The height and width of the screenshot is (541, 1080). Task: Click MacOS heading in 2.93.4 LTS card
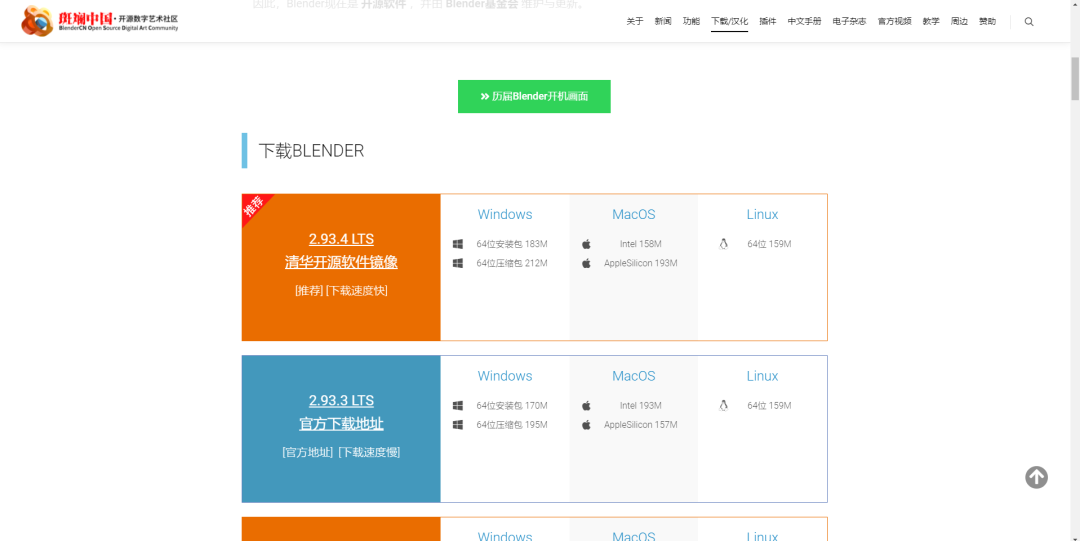click(x=634, y=214)
